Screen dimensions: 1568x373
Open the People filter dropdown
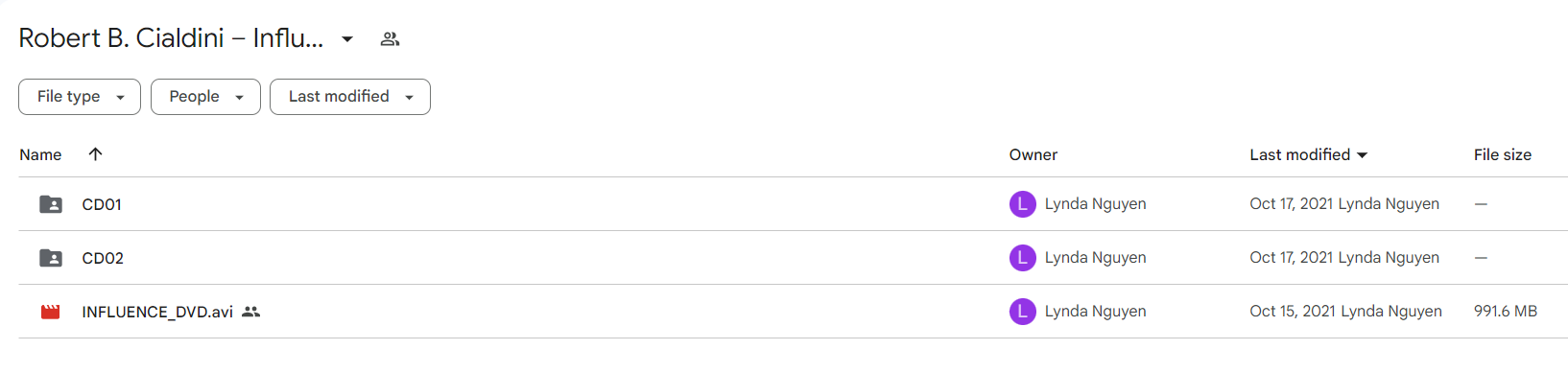tap(205, 97)
